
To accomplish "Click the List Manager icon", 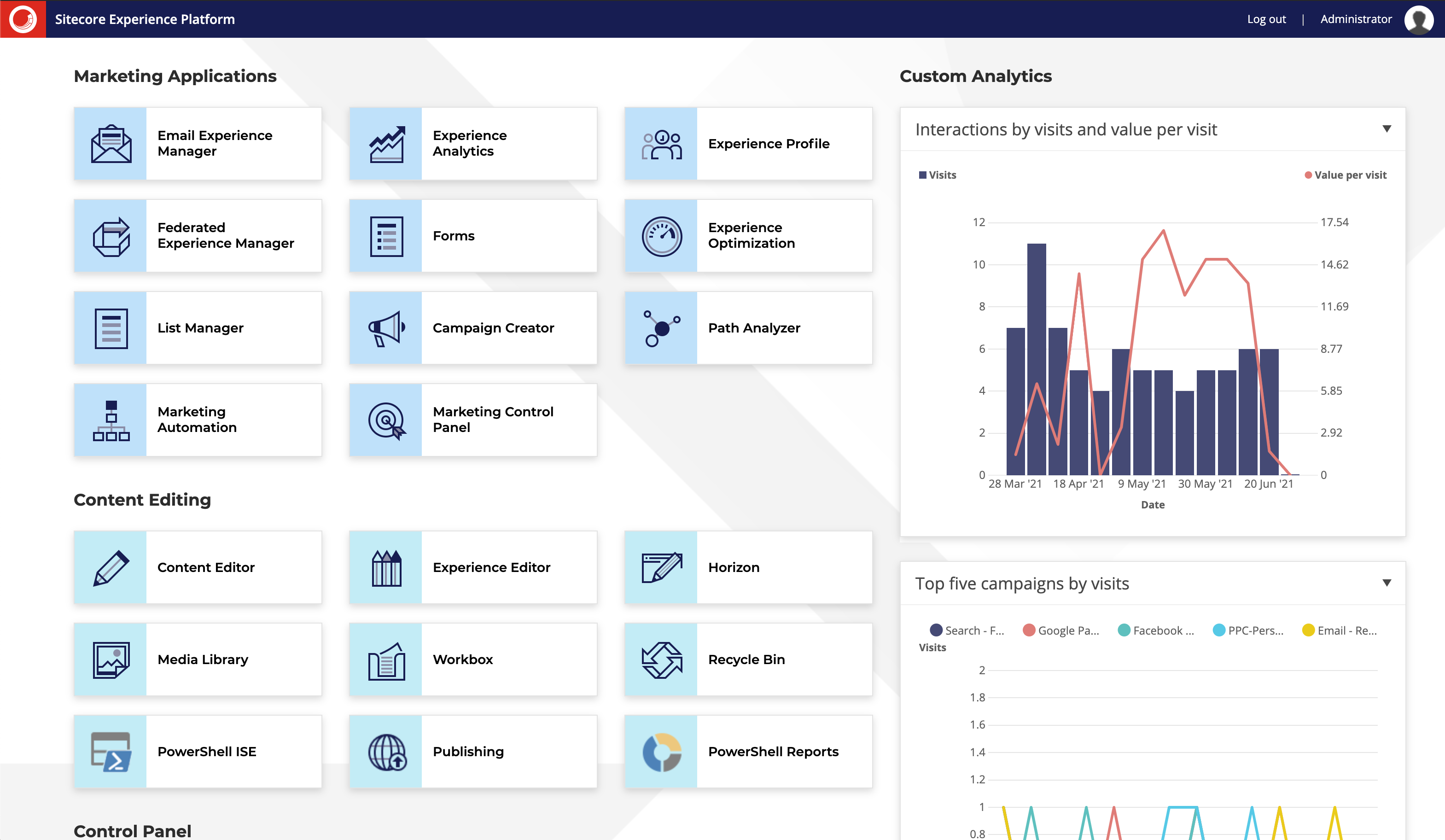I will point(111,328).
